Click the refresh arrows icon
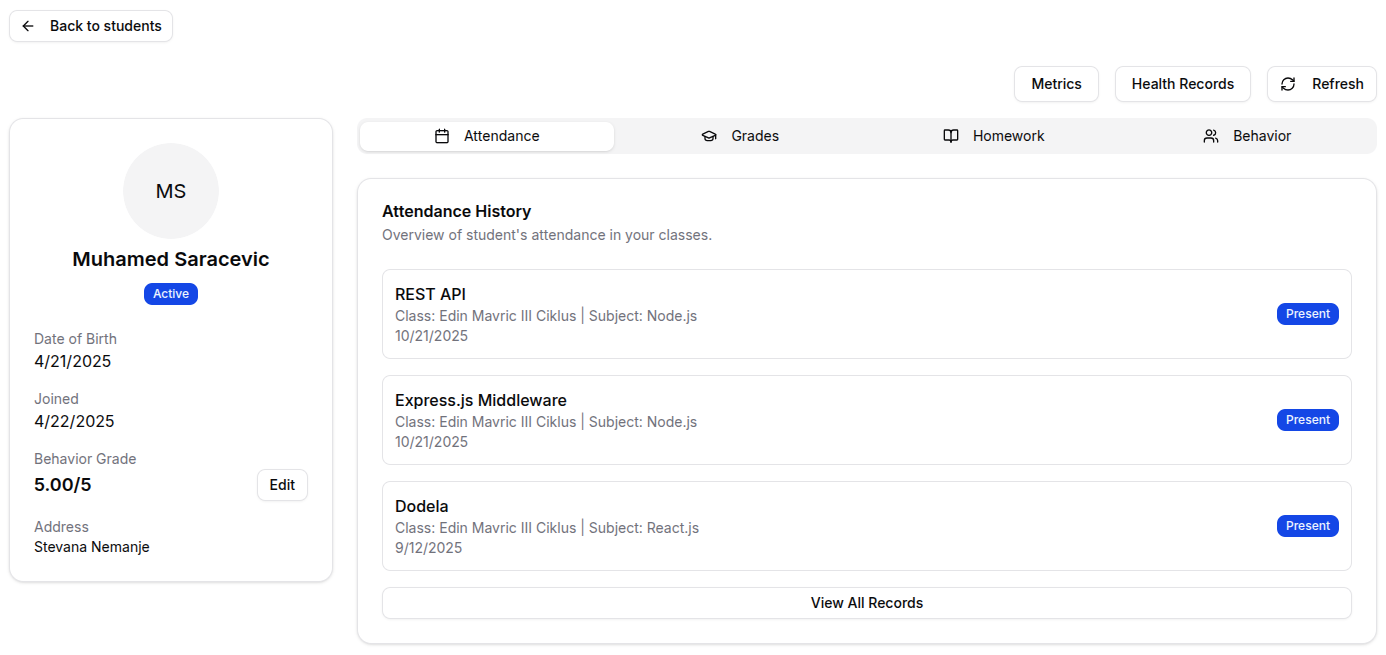 tap(1288, 84)
